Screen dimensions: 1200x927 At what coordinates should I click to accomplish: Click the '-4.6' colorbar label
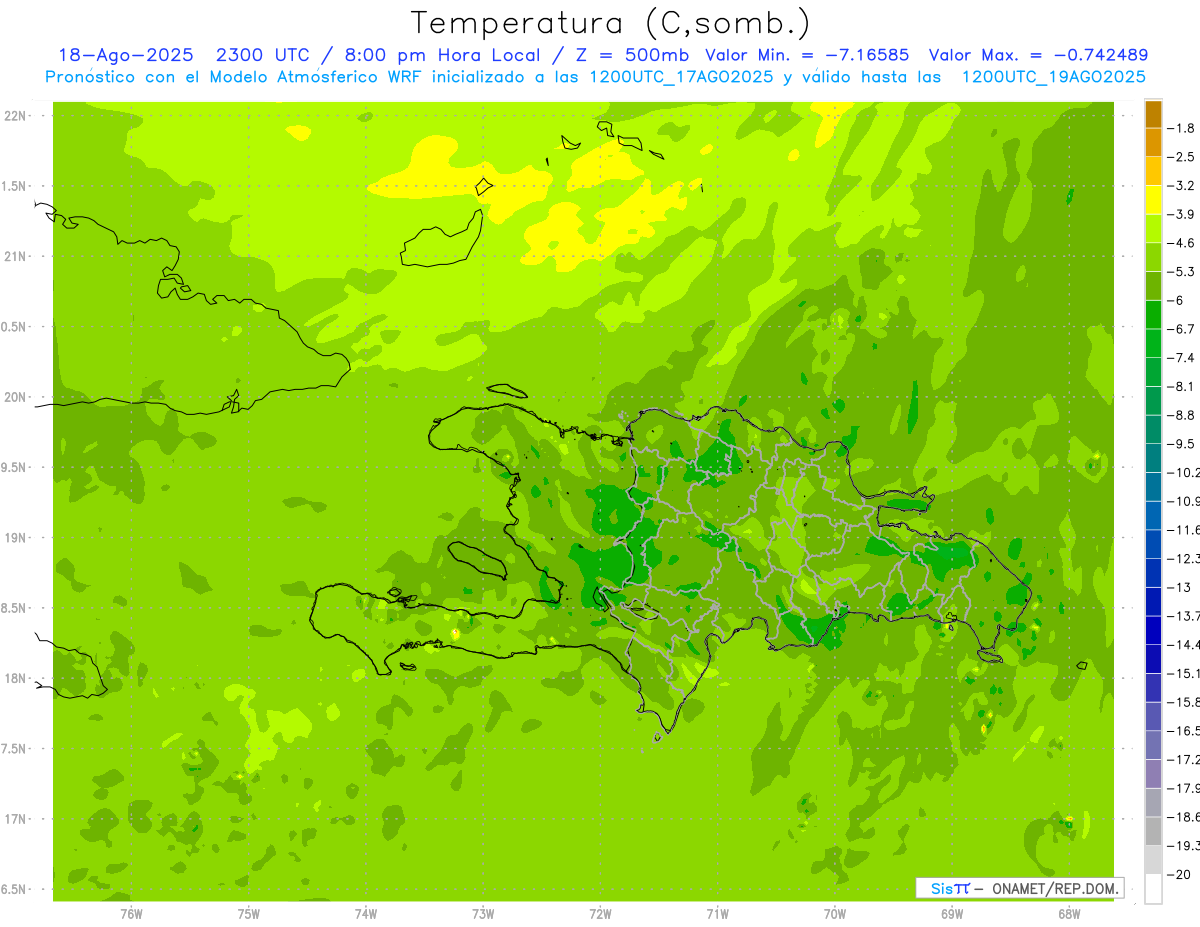pyautogui.click(x=1183, y=243)
